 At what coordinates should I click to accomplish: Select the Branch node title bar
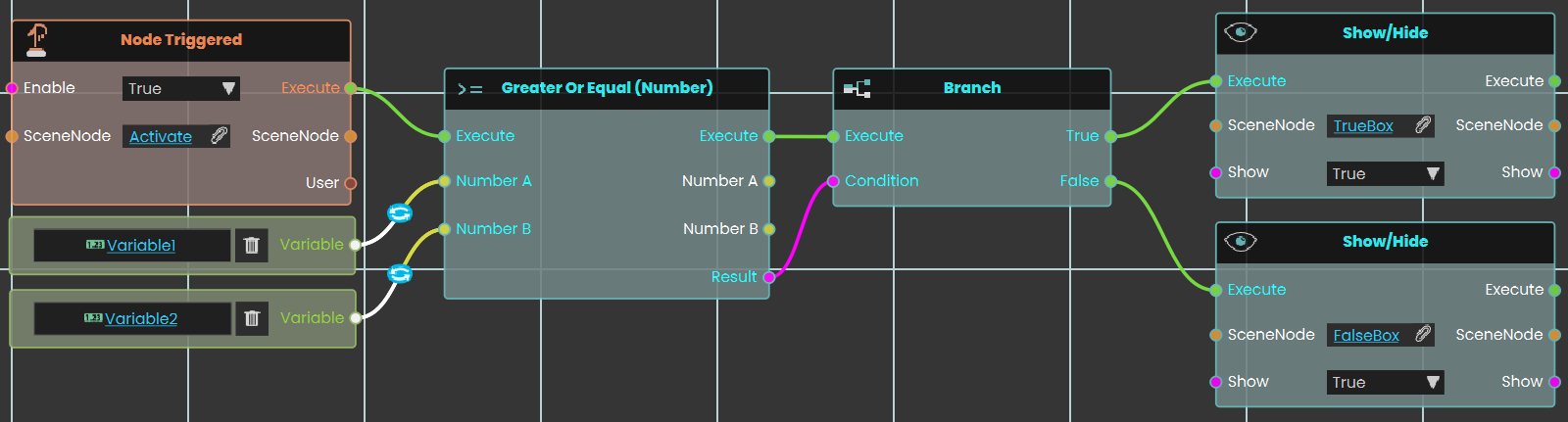[972, 88]
